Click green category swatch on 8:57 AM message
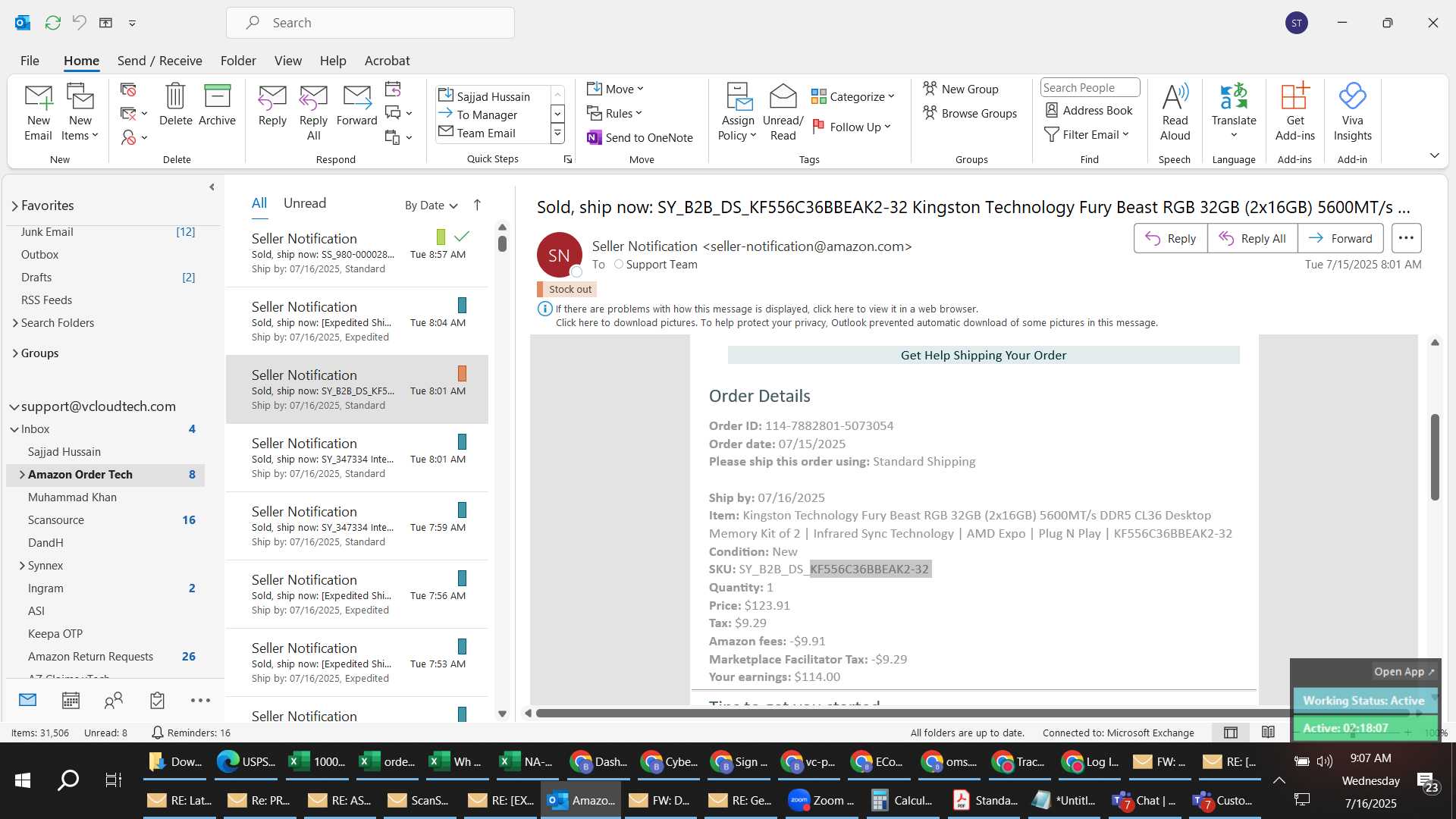 point(441,237)
